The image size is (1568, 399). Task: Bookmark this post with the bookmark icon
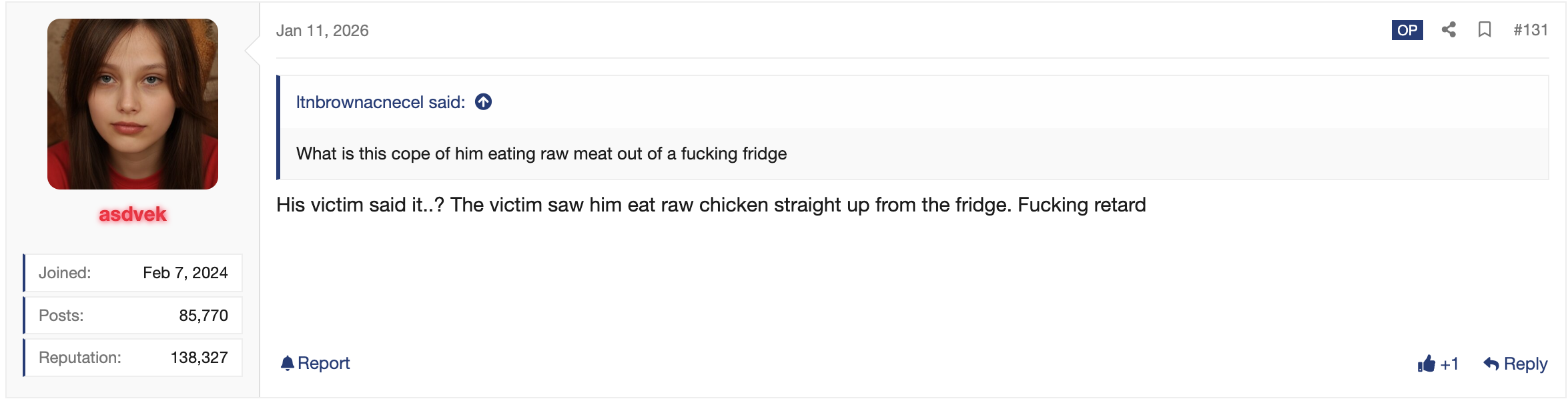click(1485, 29)
